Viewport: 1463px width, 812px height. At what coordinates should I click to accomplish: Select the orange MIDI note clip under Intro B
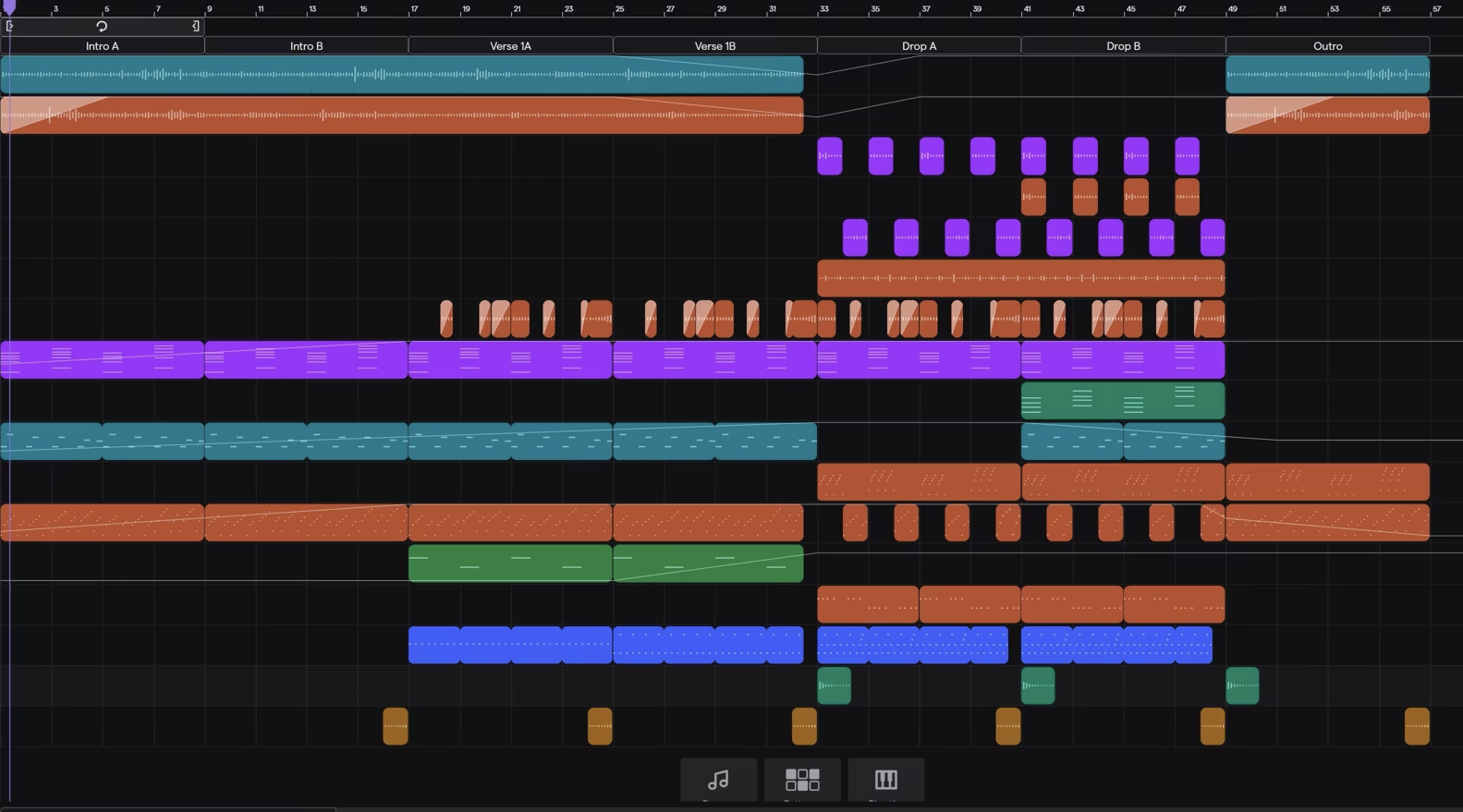click(x=306, y=522)
